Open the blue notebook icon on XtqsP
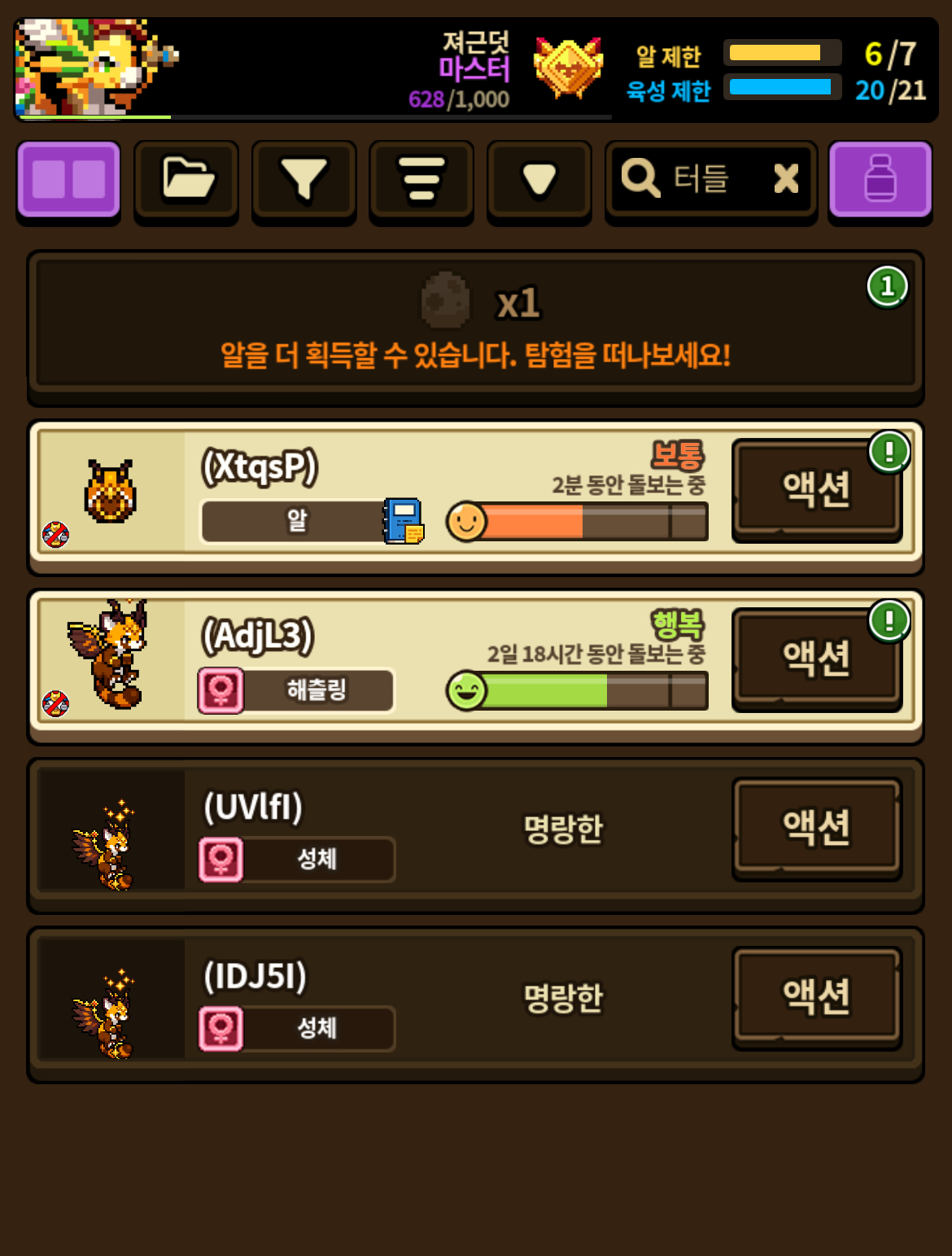The image size is (952, 1256). coord(403,521)
